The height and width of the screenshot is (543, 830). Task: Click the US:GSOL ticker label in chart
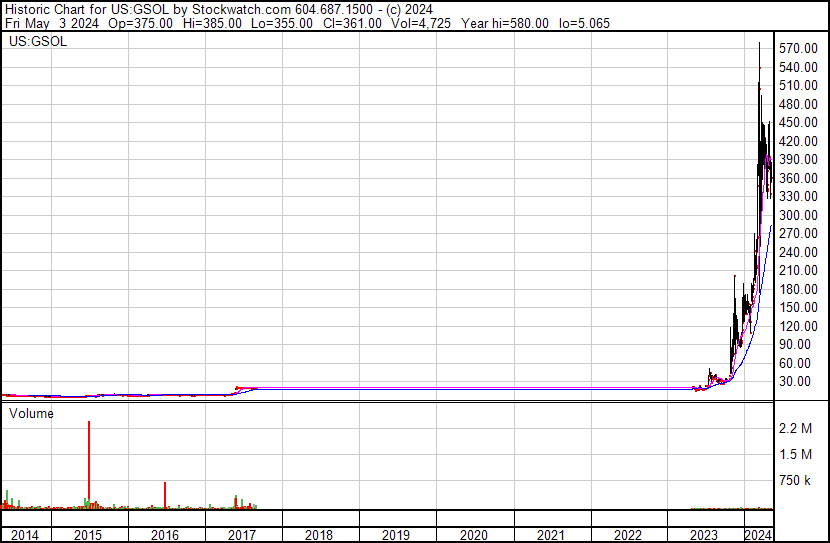[x=38, y=42]
